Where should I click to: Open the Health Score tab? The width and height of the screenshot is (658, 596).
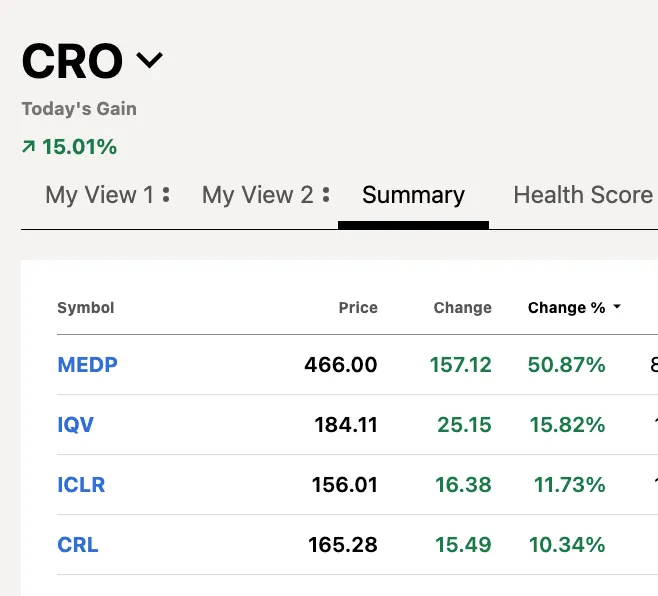(x=583, y=195)
